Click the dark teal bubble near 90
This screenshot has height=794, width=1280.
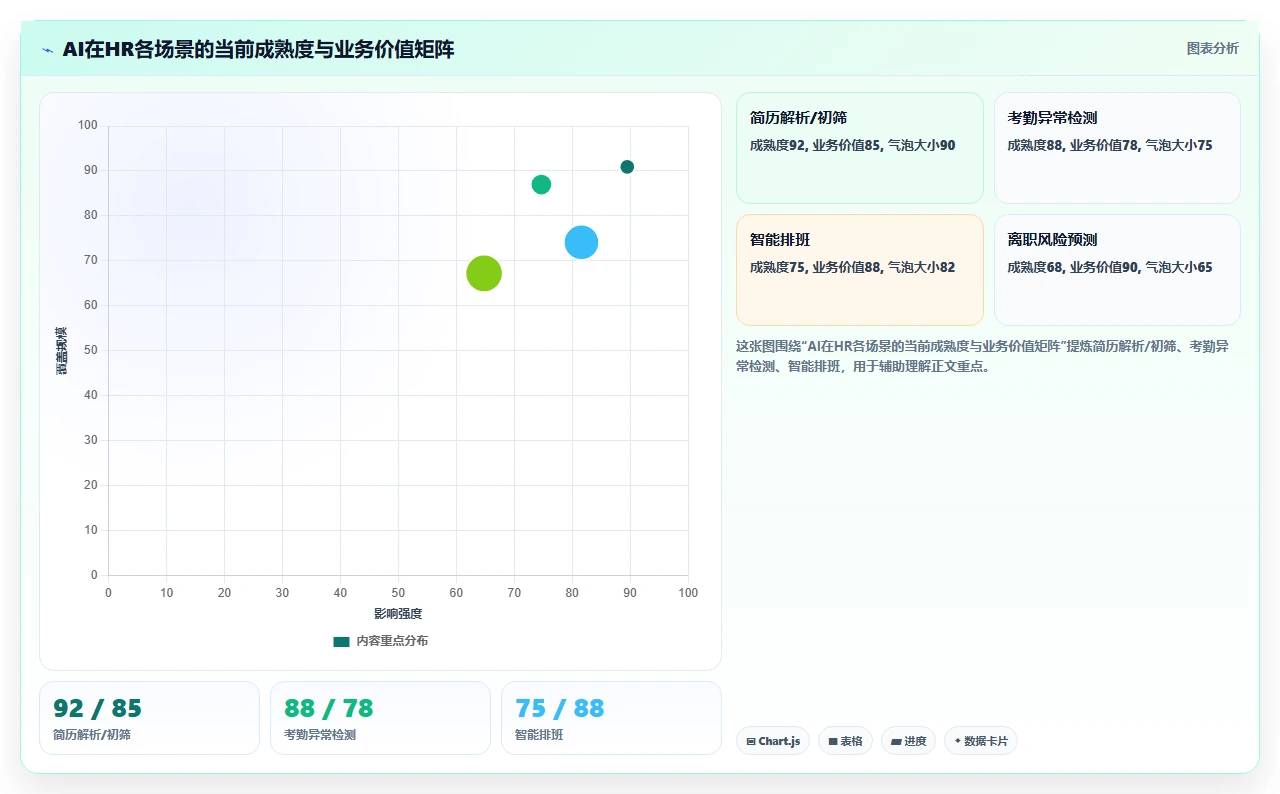627,167
